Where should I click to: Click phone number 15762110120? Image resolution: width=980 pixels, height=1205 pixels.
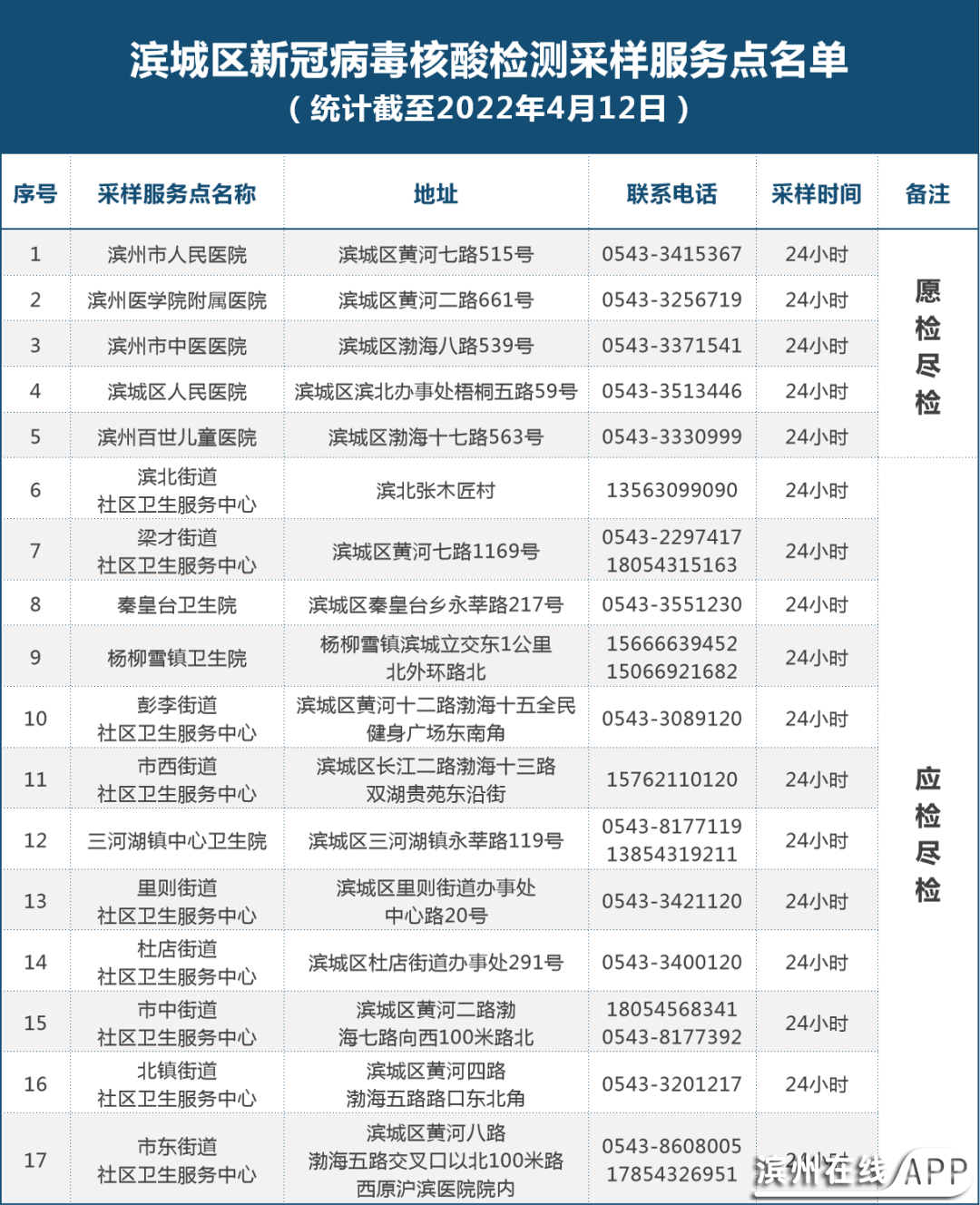pyautogui.click(x=671, y=779)
